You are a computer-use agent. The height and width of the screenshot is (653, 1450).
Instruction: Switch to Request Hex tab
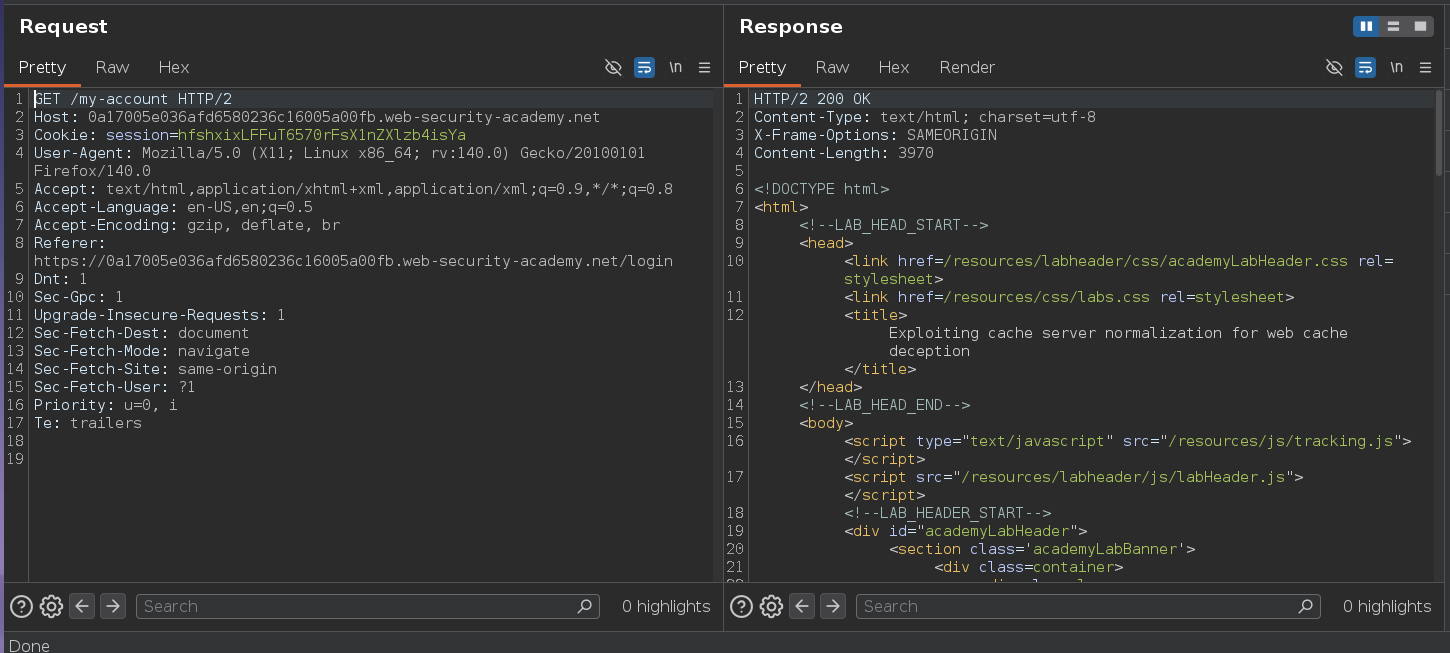coord(174,67)
